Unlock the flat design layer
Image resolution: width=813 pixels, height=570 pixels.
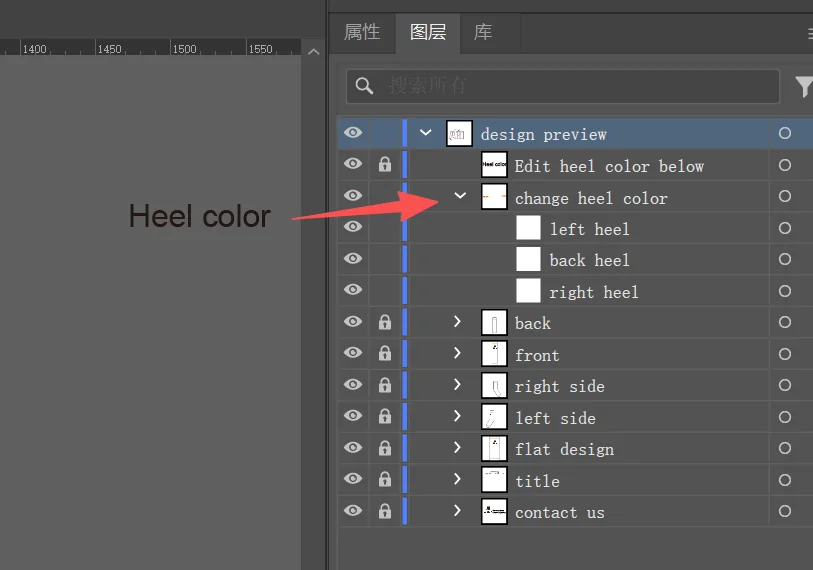click(385, 448)
